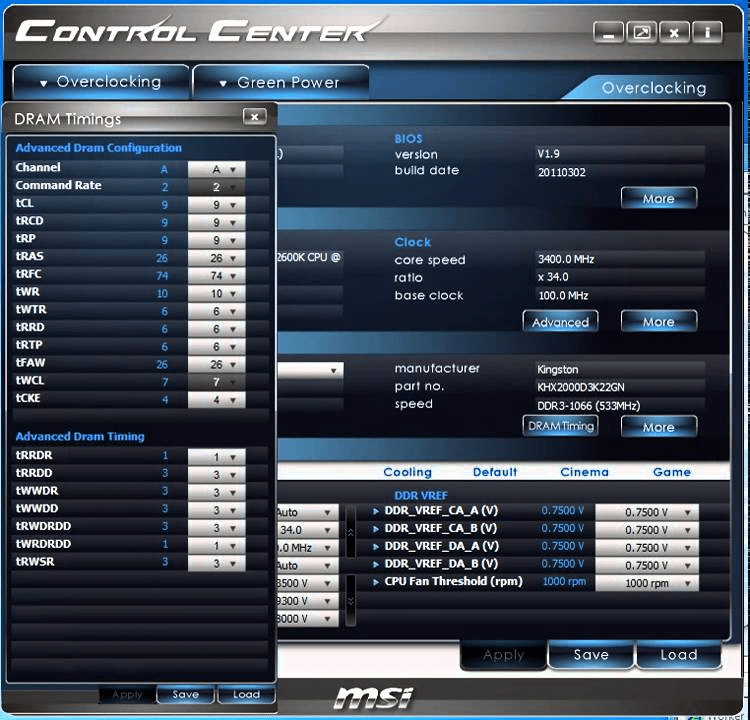Click Save in DRAM Timings panel
The width and height of the screenshot is (750, 720).
tap(186, 694)
